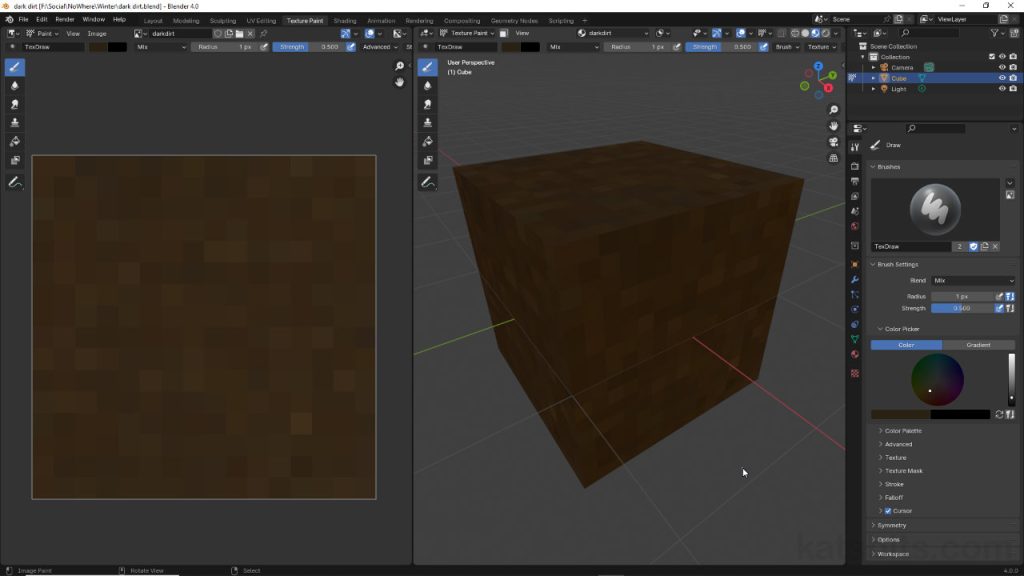Image resolution: width=1024 pixels, height=576 pixels.
Task: Hide the Light object in the outliner
Action: (x=1002, y=88)
